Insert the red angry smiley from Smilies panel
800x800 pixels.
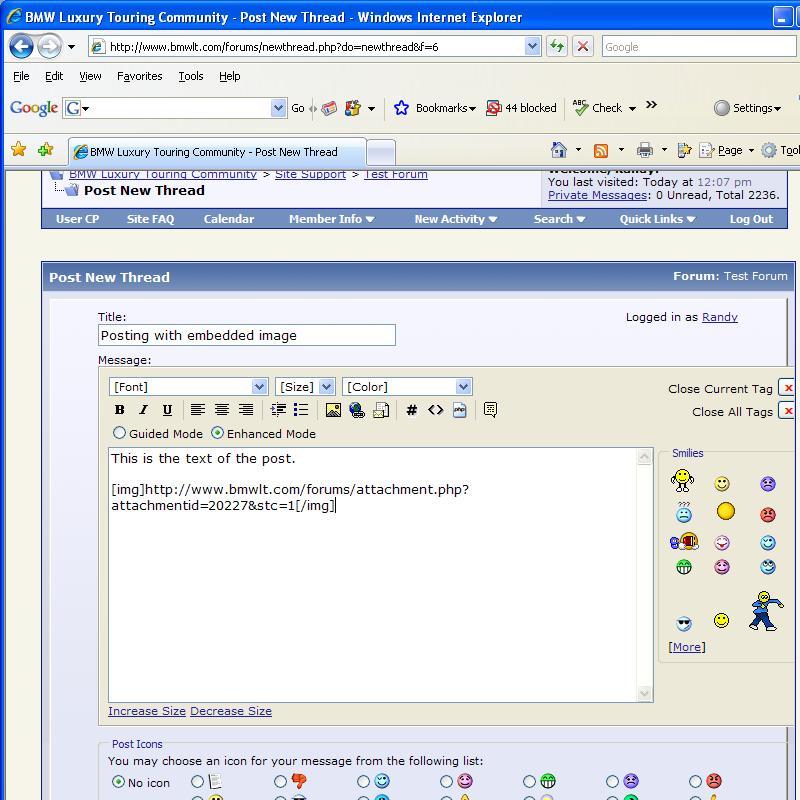pos(768,514)
